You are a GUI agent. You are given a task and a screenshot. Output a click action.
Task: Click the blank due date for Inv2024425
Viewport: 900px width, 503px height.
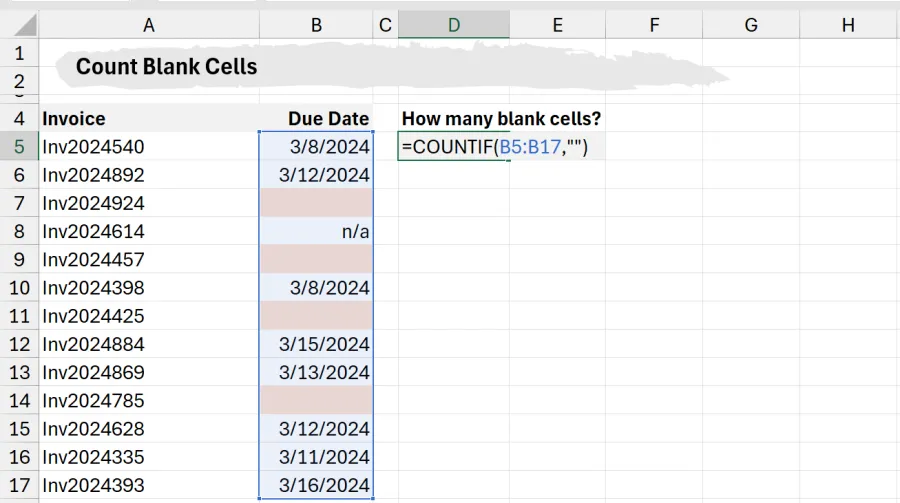pyautogui.click(x=316, y=315)
